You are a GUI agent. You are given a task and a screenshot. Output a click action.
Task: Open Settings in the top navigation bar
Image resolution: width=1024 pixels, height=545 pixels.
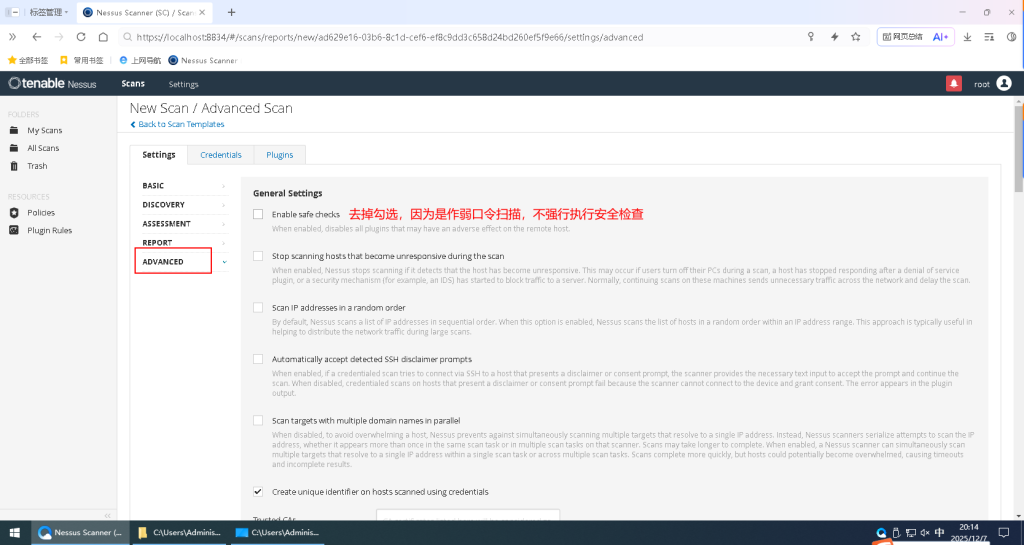(x=183, y=84)
